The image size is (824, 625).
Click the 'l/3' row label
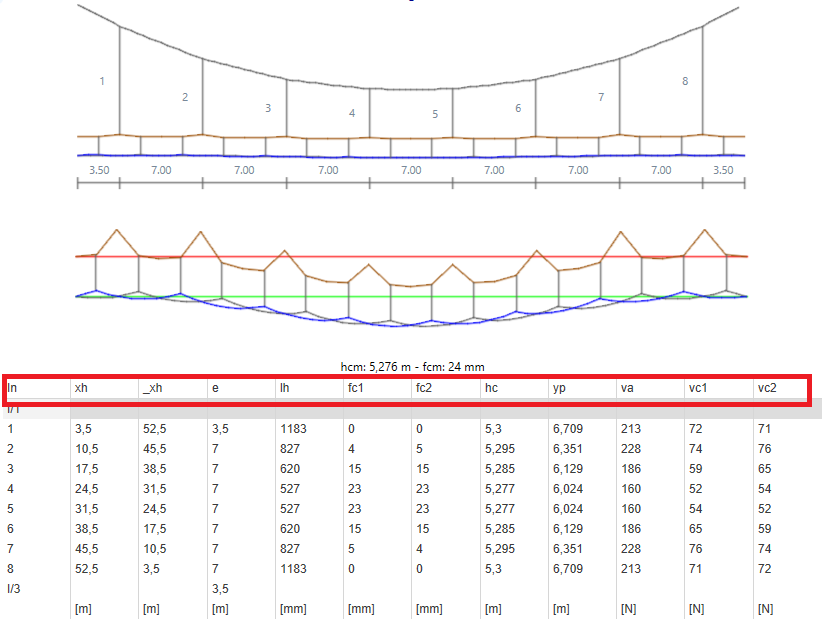click(x=14, y=589)
